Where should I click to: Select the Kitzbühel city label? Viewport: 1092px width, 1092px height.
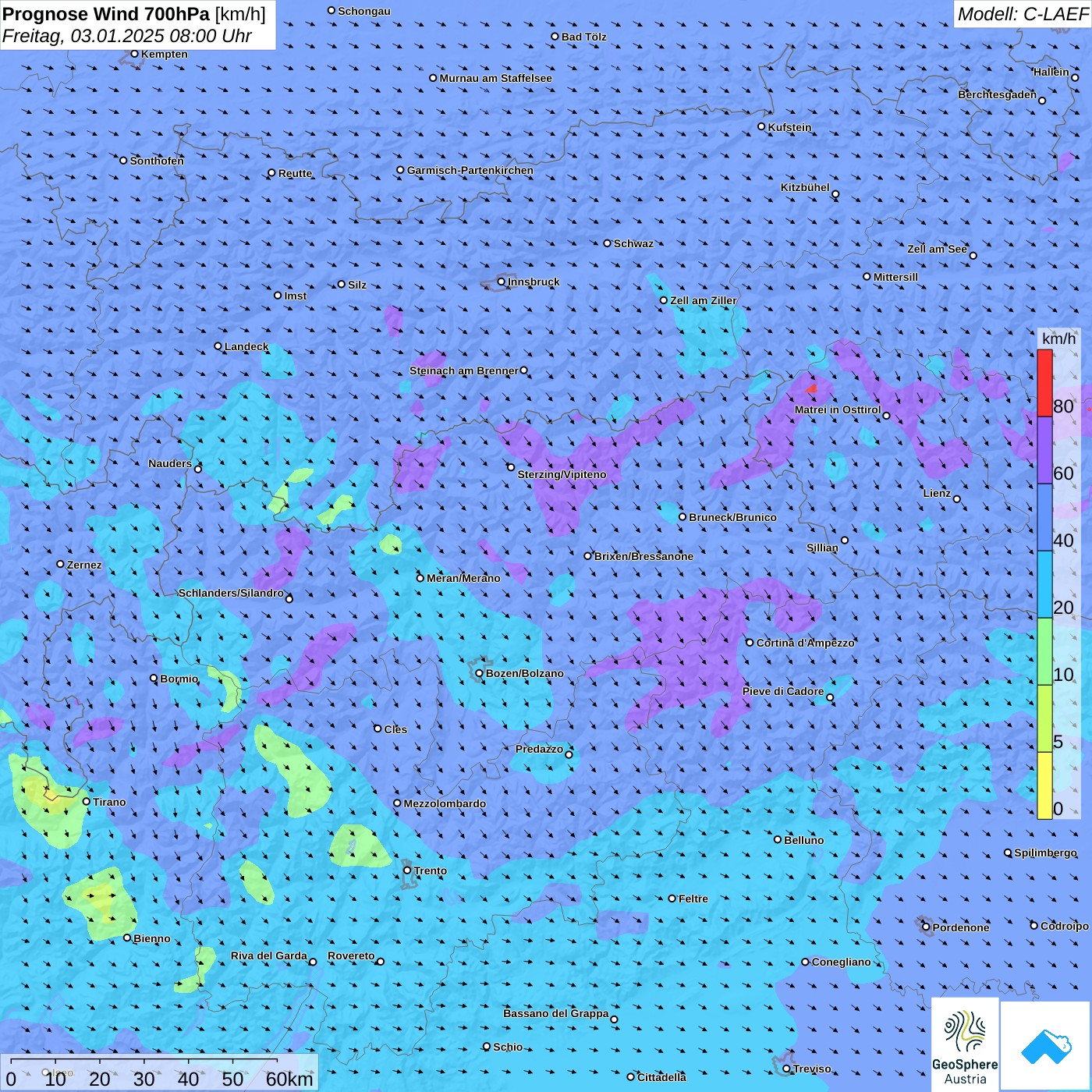pyautogui.click(x=805, y=187)
